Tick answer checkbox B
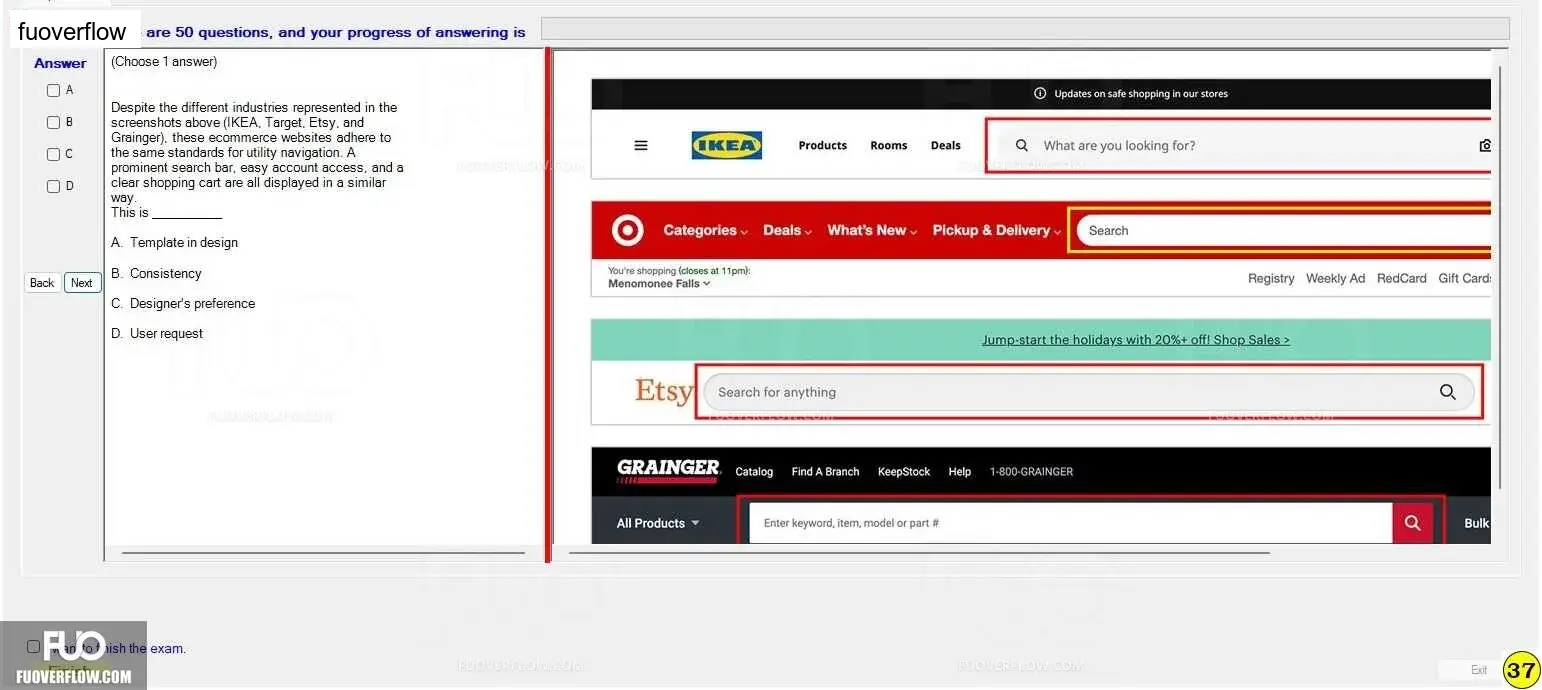This screenshot has width=1542, height=690. coord(54,122)
